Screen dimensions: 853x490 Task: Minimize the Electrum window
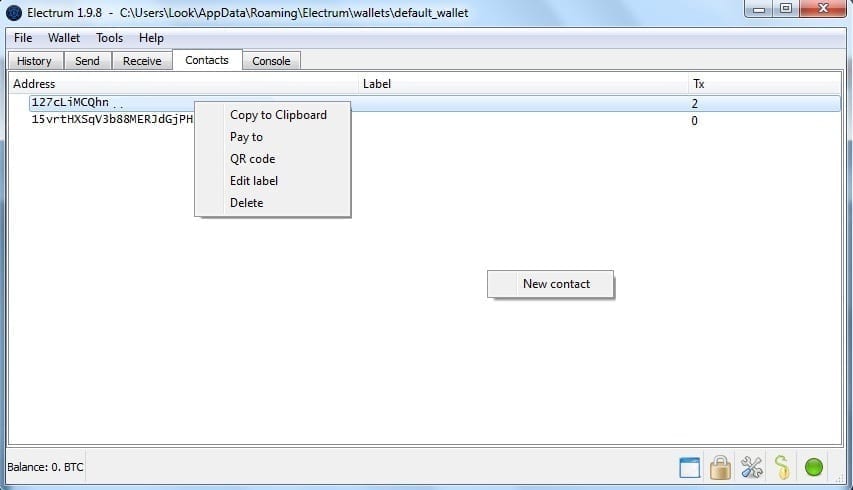click(759, 9)
